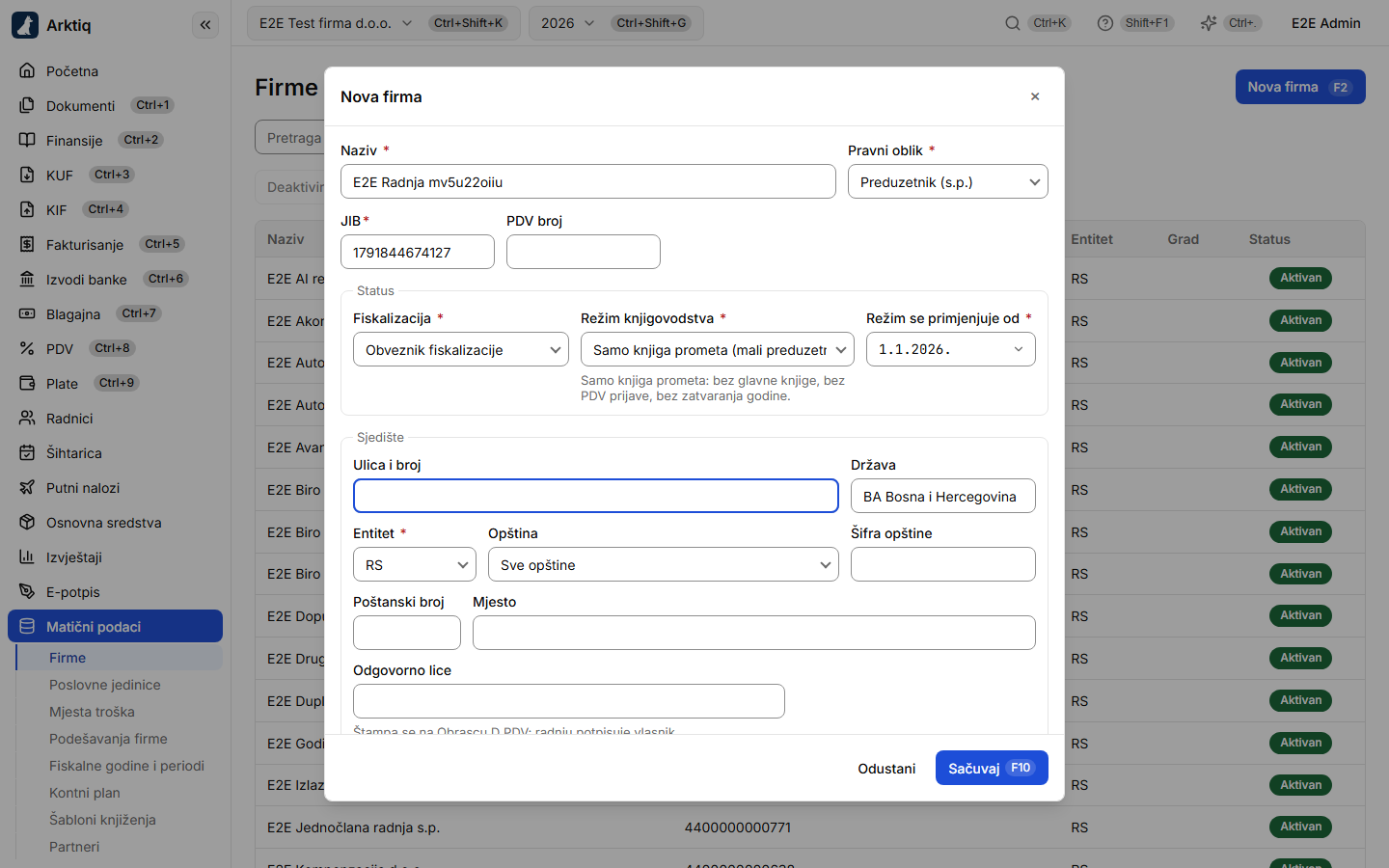Image resolution: width=1389 pixels, height=868 pixels.
Task: Open the Režim se primjenjuje od date picker
Action: click(951, 349)
